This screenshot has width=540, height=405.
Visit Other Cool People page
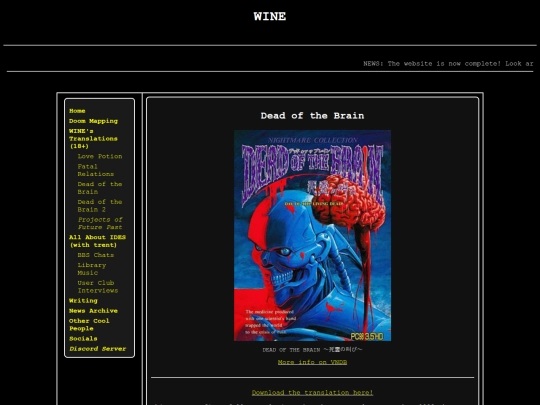coord(89,325)
